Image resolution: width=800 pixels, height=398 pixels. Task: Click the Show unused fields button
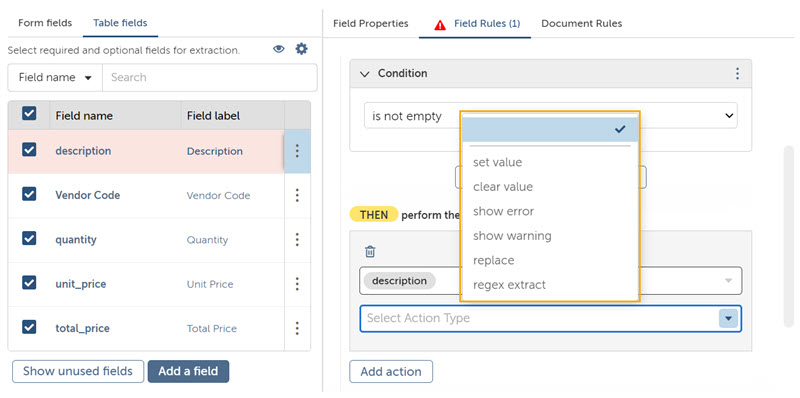[78, 371]
